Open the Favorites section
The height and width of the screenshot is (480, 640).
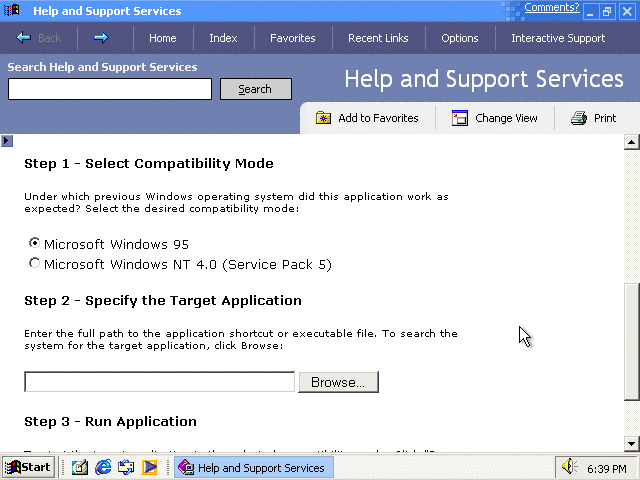tap(293, 38)
